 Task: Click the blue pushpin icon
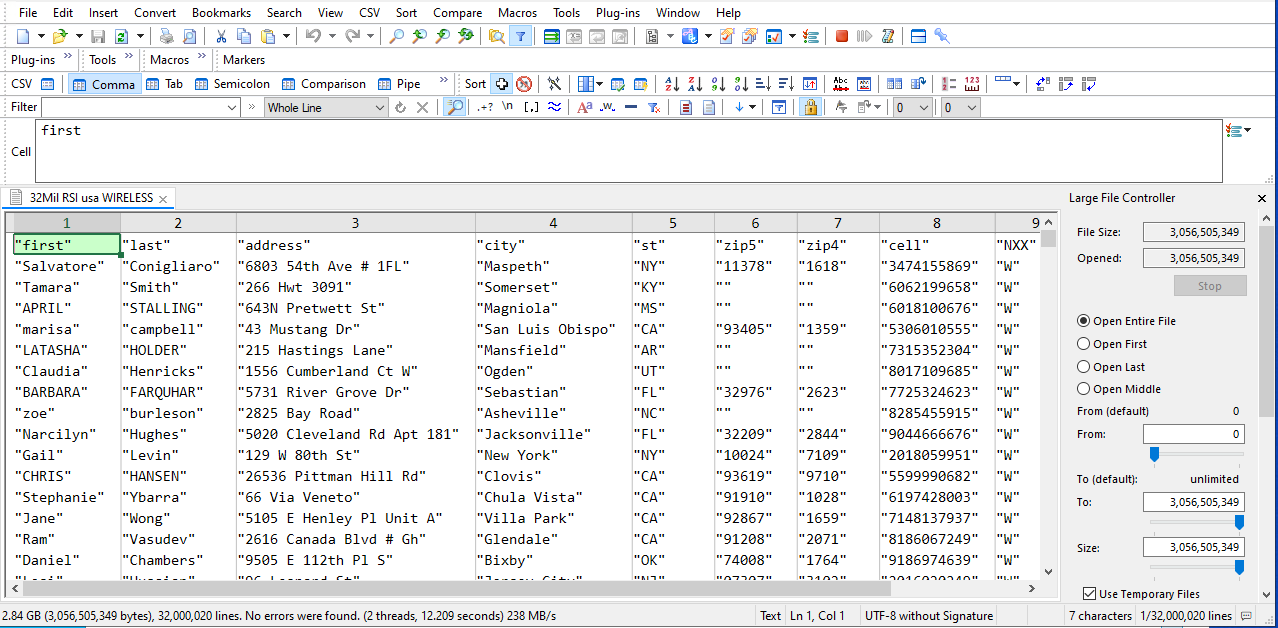[942, 36]
